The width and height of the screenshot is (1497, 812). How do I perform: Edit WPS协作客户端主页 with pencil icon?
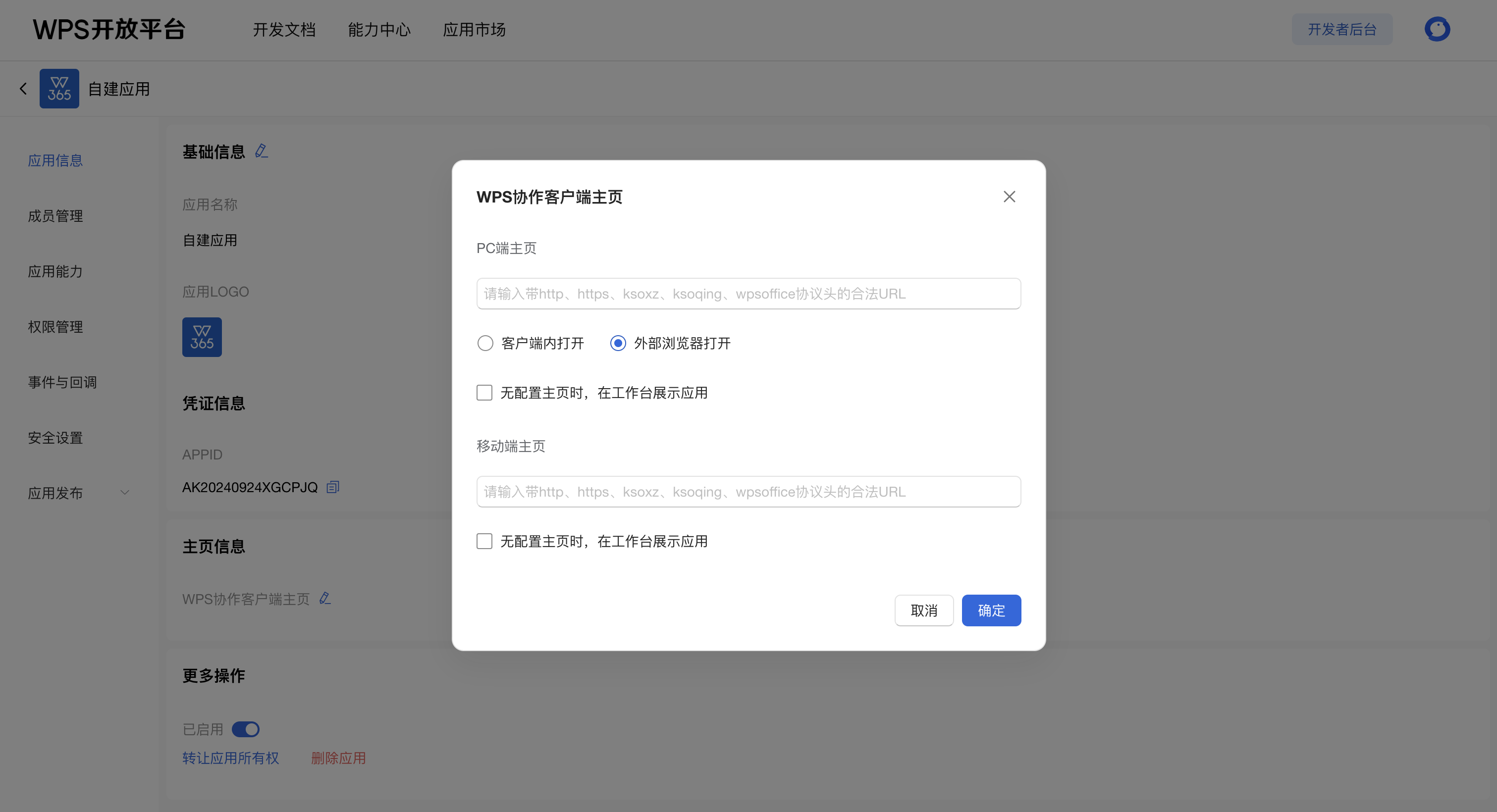pyautogui.click(x=325, y=598)
